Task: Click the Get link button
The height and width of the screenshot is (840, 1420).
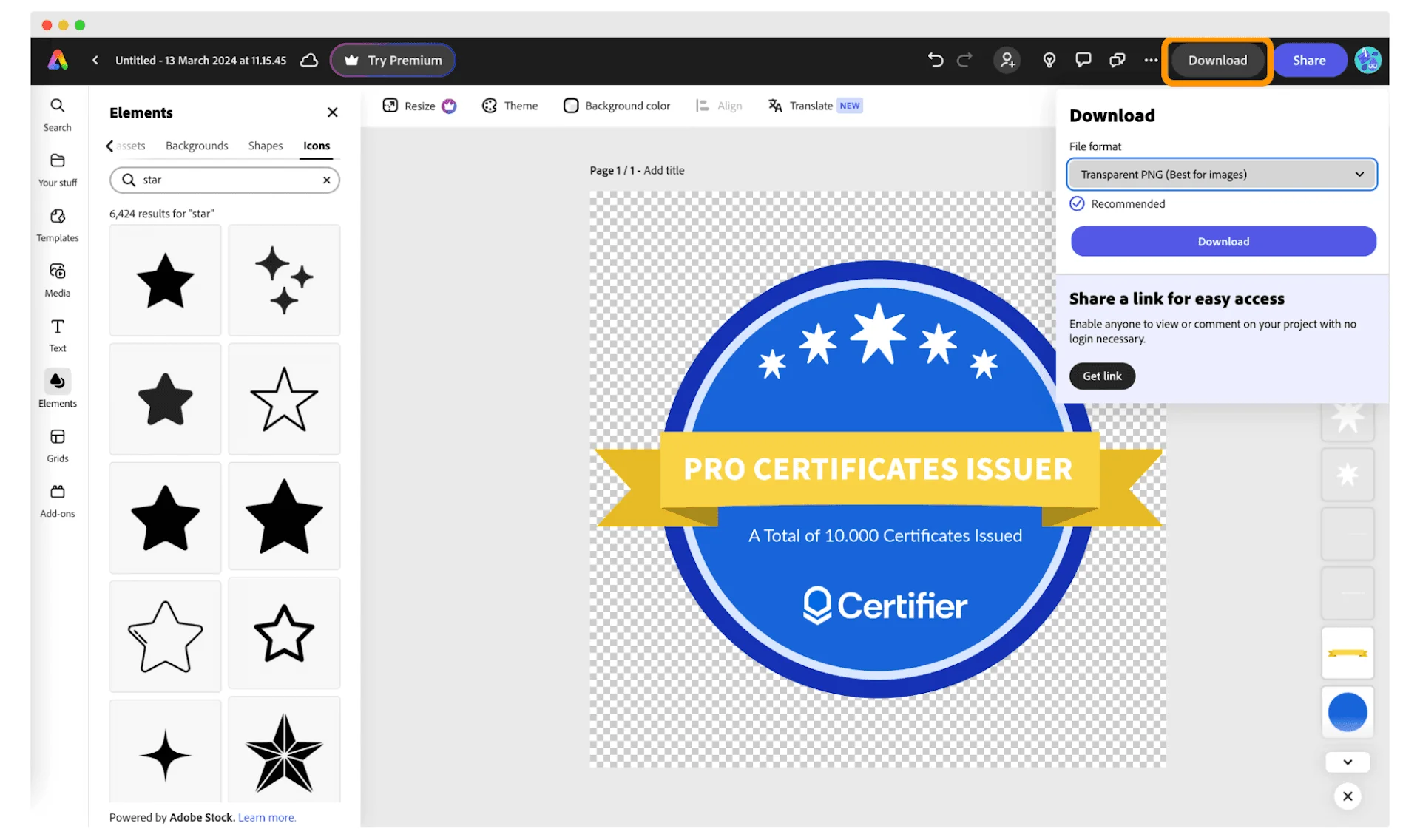Action: tap(1101, 375)
